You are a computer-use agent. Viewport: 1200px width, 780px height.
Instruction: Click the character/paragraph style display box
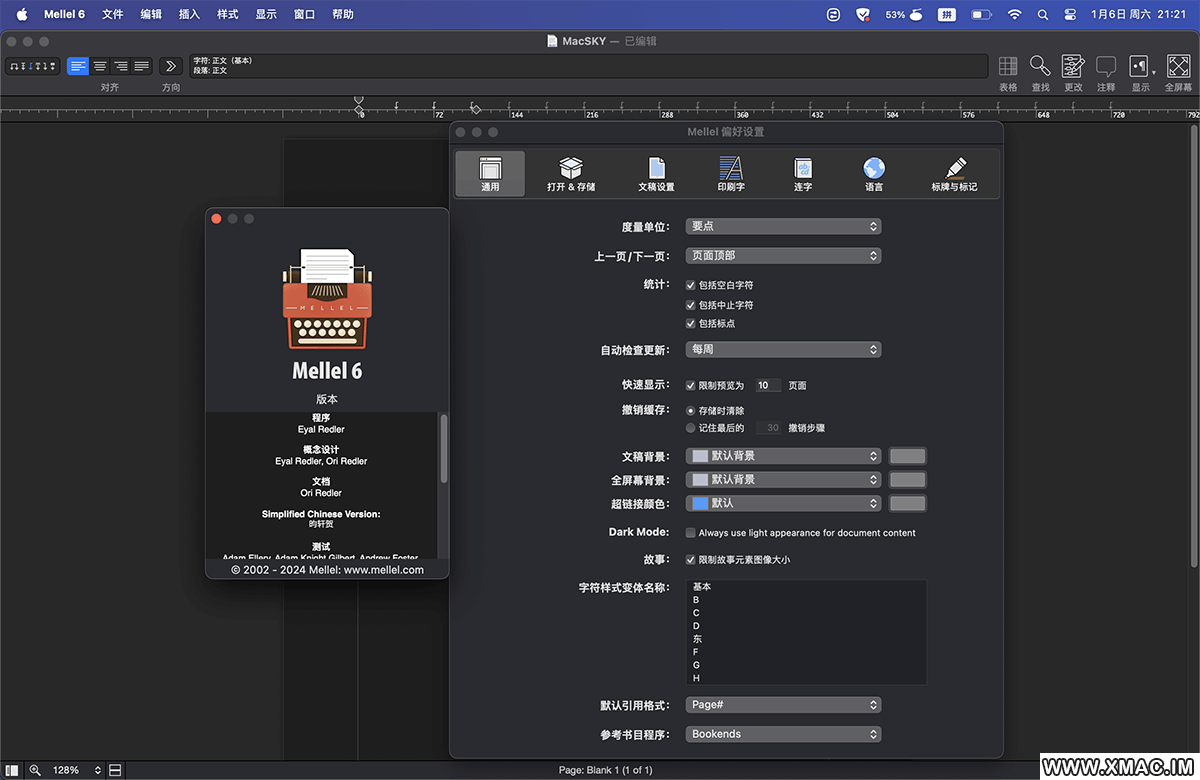[x=589, y=66]
